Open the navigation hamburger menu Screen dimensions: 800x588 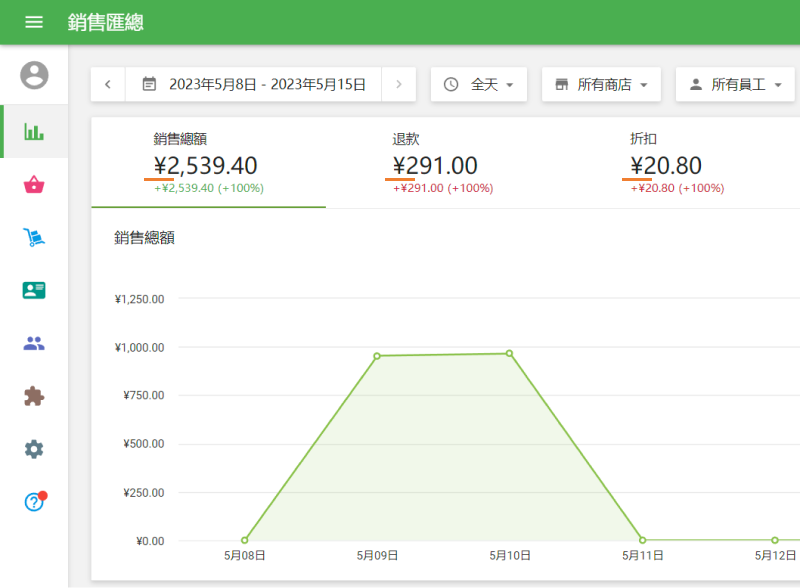pyautogui.click(x=33, y=21)
